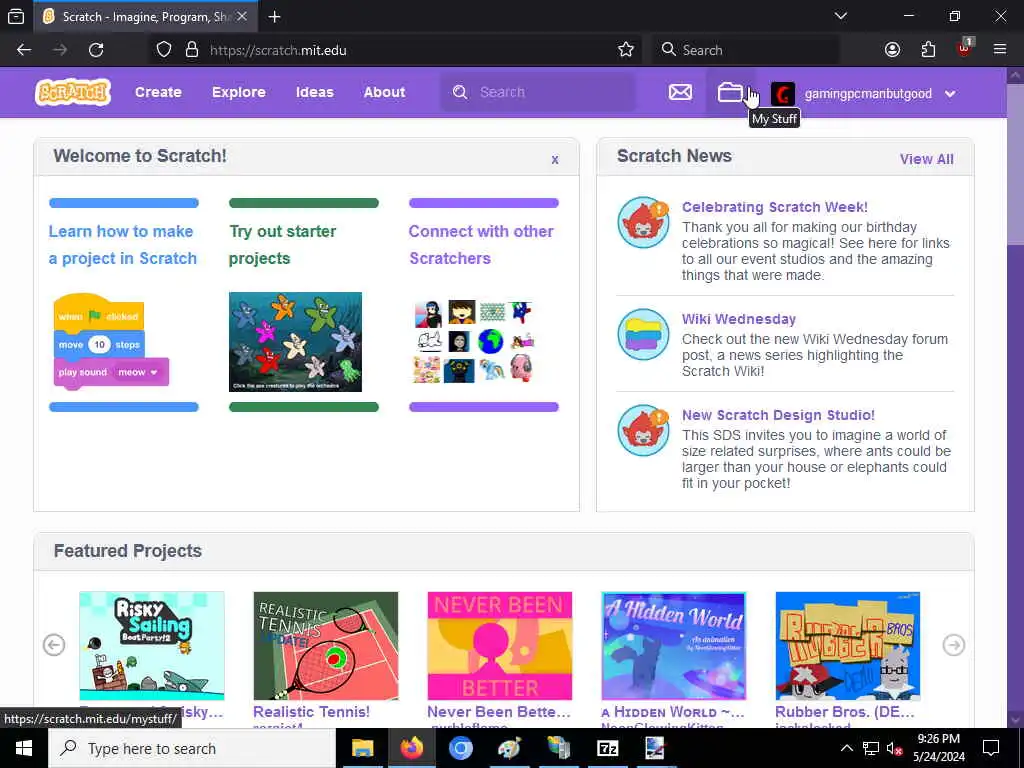The height and width of the screenshot is (768, 1024).
Task: Open the Realistic Tennis! title link
Action: click(311, 712)
